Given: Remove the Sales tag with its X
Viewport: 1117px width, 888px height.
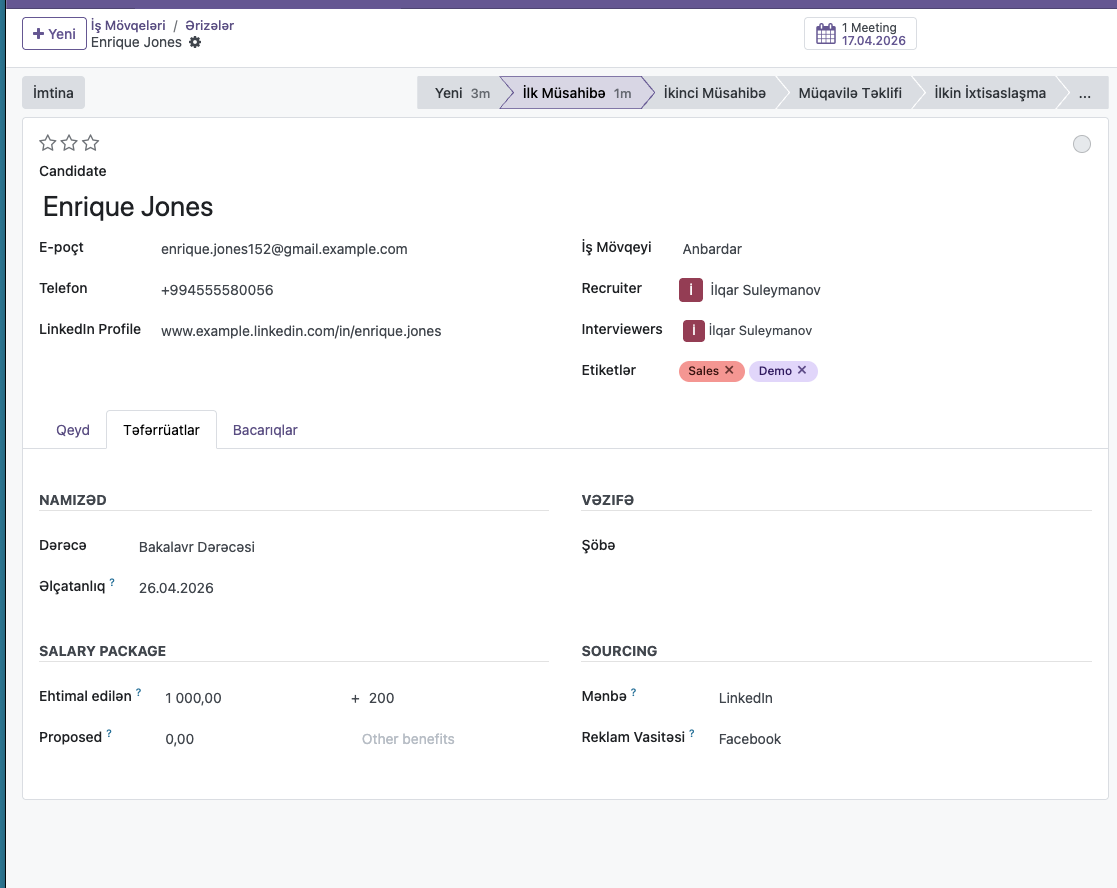Looking at the screenshot, I should point(729,370).
